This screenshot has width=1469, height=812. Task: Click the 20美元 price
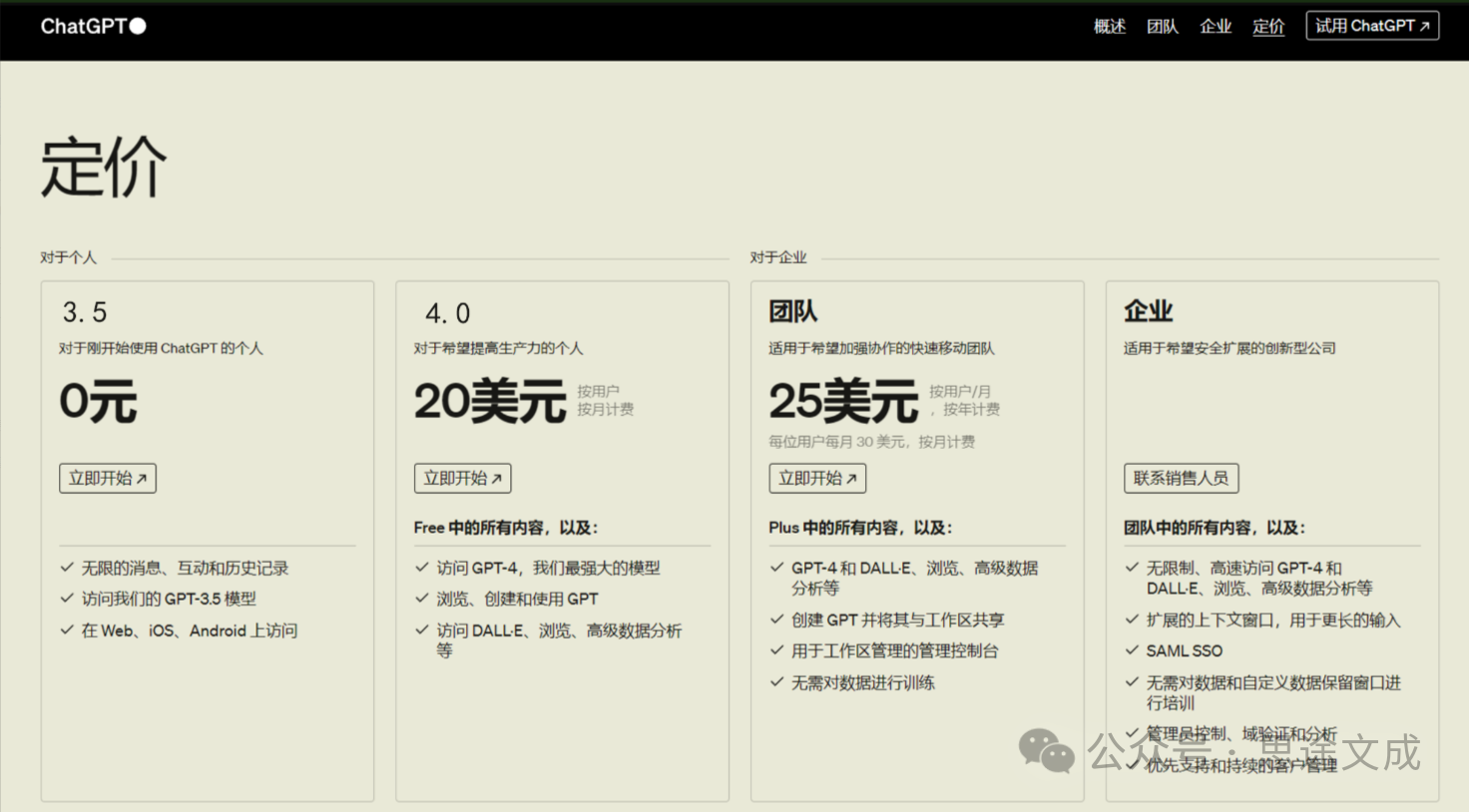click(x=490, y=402)
